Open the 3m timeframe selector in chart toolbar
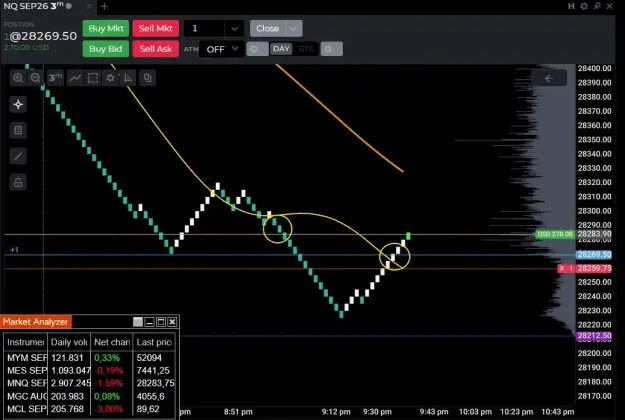 [x=55, y=78]
